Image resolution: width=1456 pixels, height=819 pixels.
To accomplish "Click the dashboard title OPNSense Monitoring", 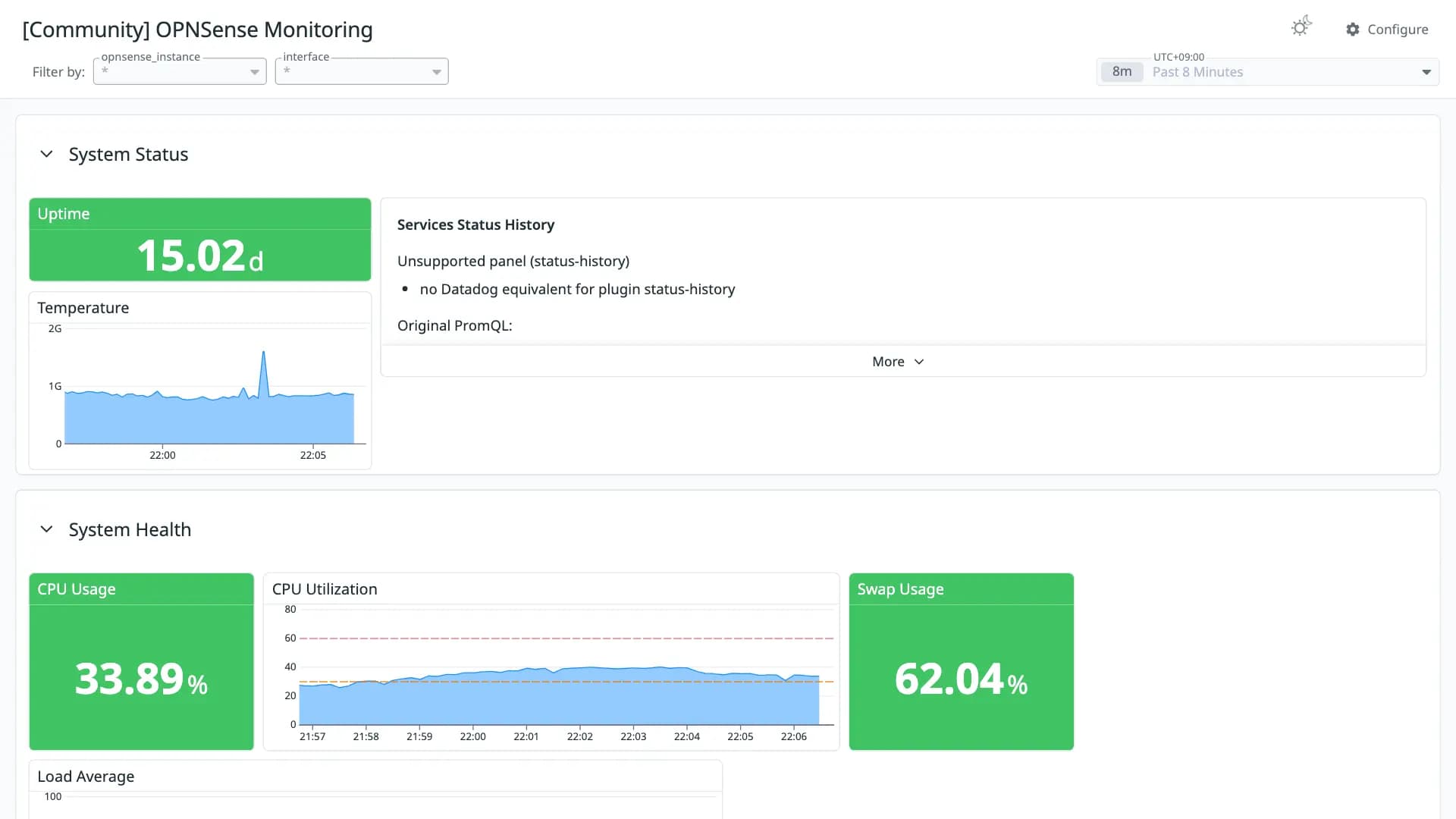I will tap(198, 30).
